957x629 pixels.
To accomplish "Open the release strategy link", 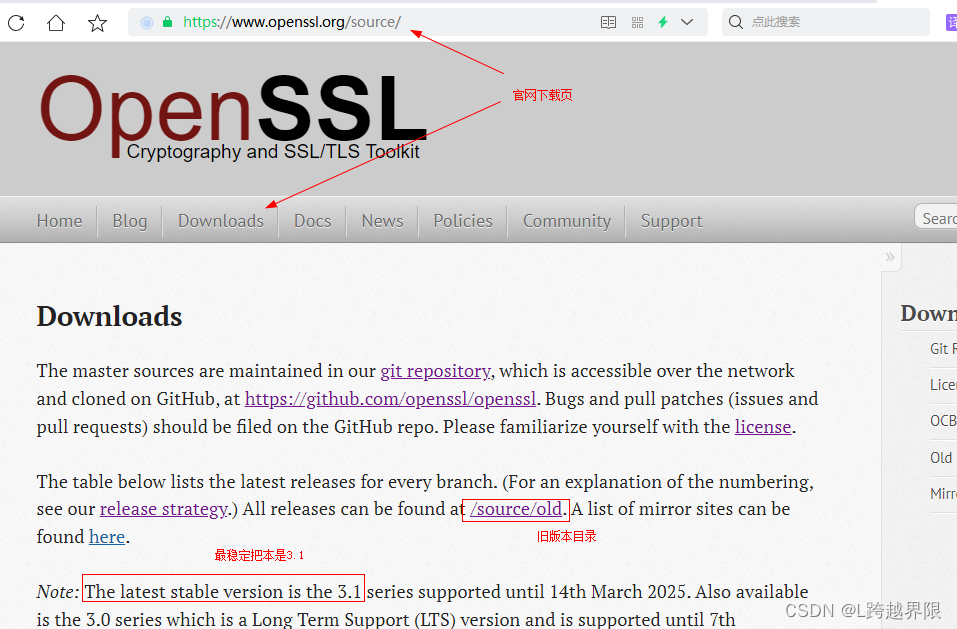I will pos(163,509).
